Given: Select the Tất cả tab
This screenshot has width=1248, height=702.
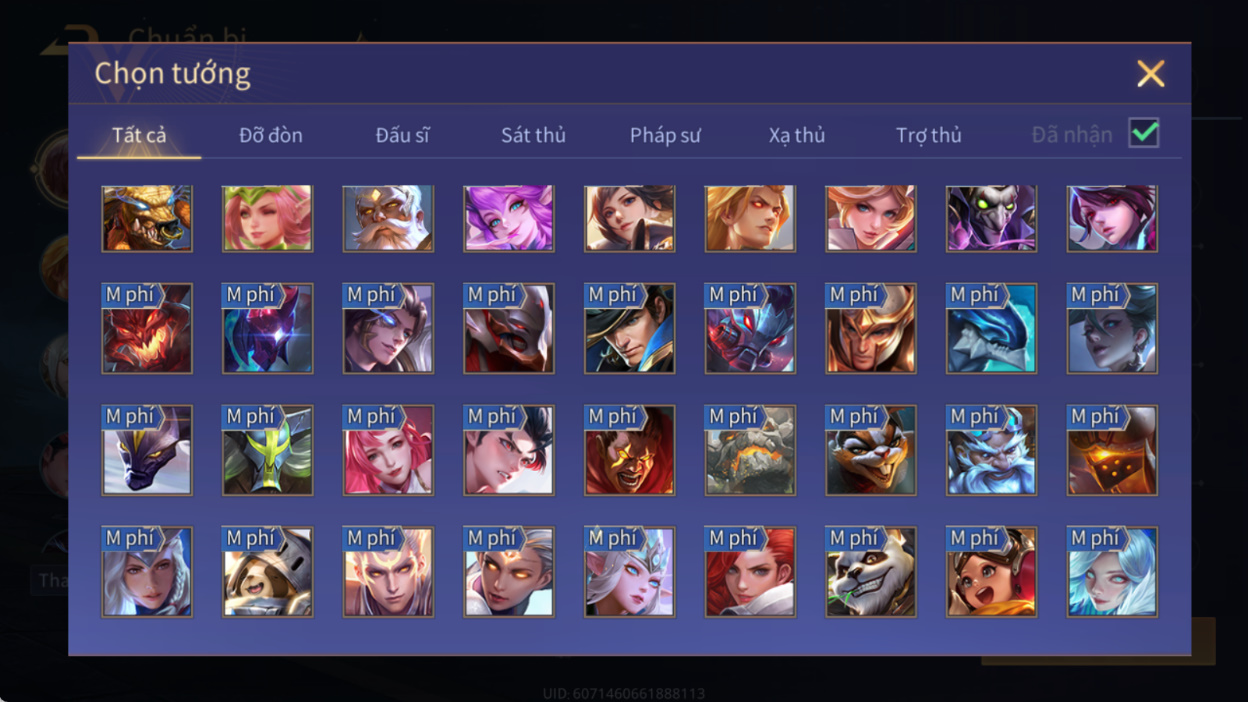Looking at the screenshot, I should point(139,135).
